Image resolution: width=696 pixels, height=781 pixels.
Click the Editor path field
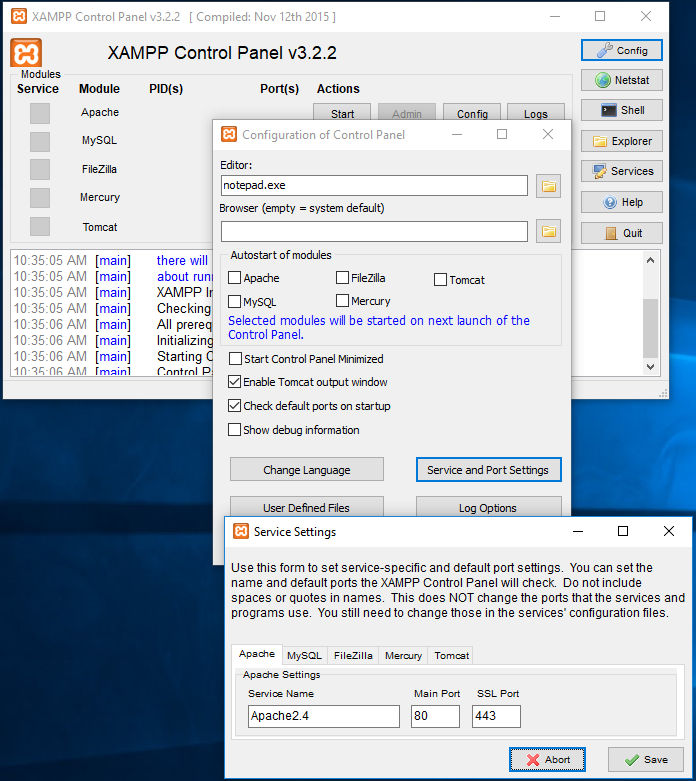(374, 185)
